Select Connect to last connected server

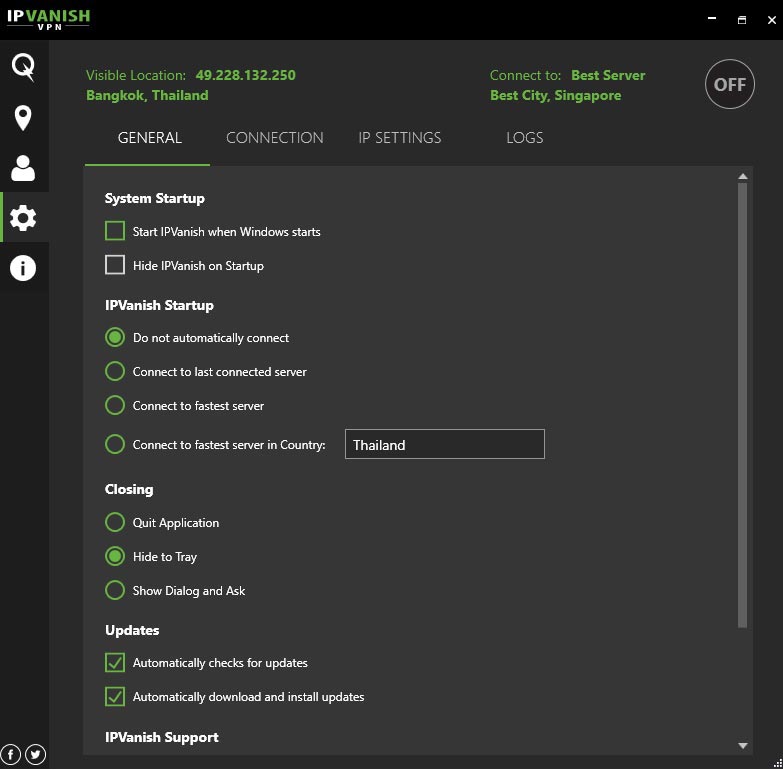point(115,372)
